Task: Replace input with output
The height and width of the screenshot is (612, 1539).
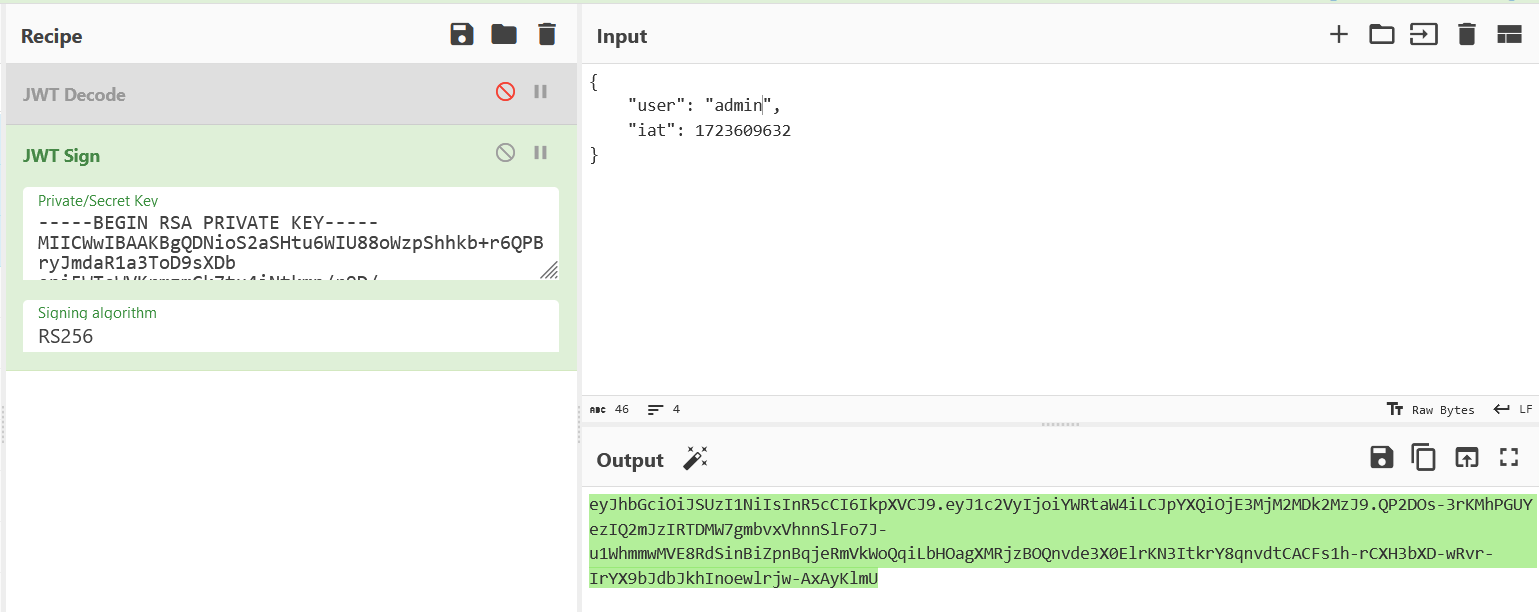Action: pos(1466,457)
